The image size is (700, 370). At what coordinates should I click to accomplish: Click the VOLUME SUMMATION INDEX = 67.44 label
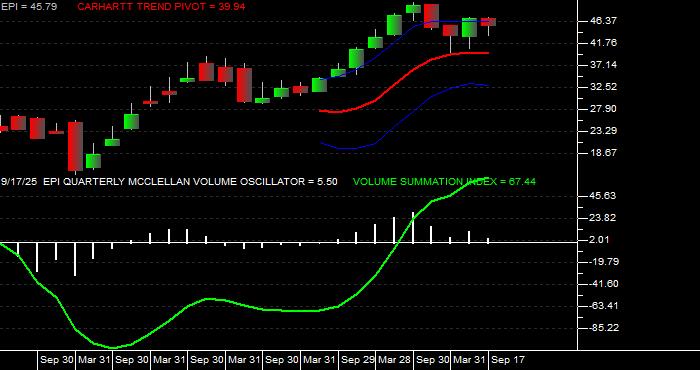(444, 182)
